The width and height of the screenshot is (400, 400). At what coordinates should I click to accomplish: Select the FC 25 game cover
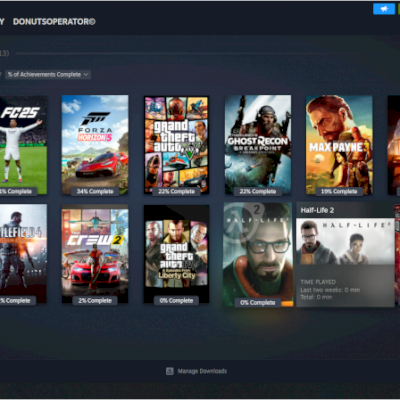(23, 145)
